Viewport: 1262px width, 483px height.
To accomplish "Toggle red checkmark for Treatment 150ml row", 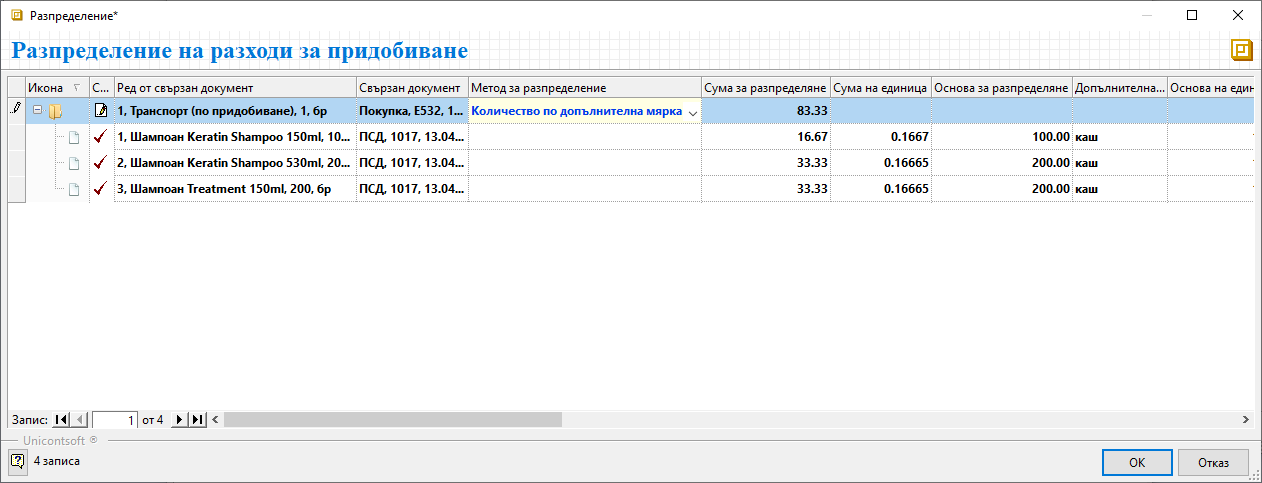I will [100, 189].
